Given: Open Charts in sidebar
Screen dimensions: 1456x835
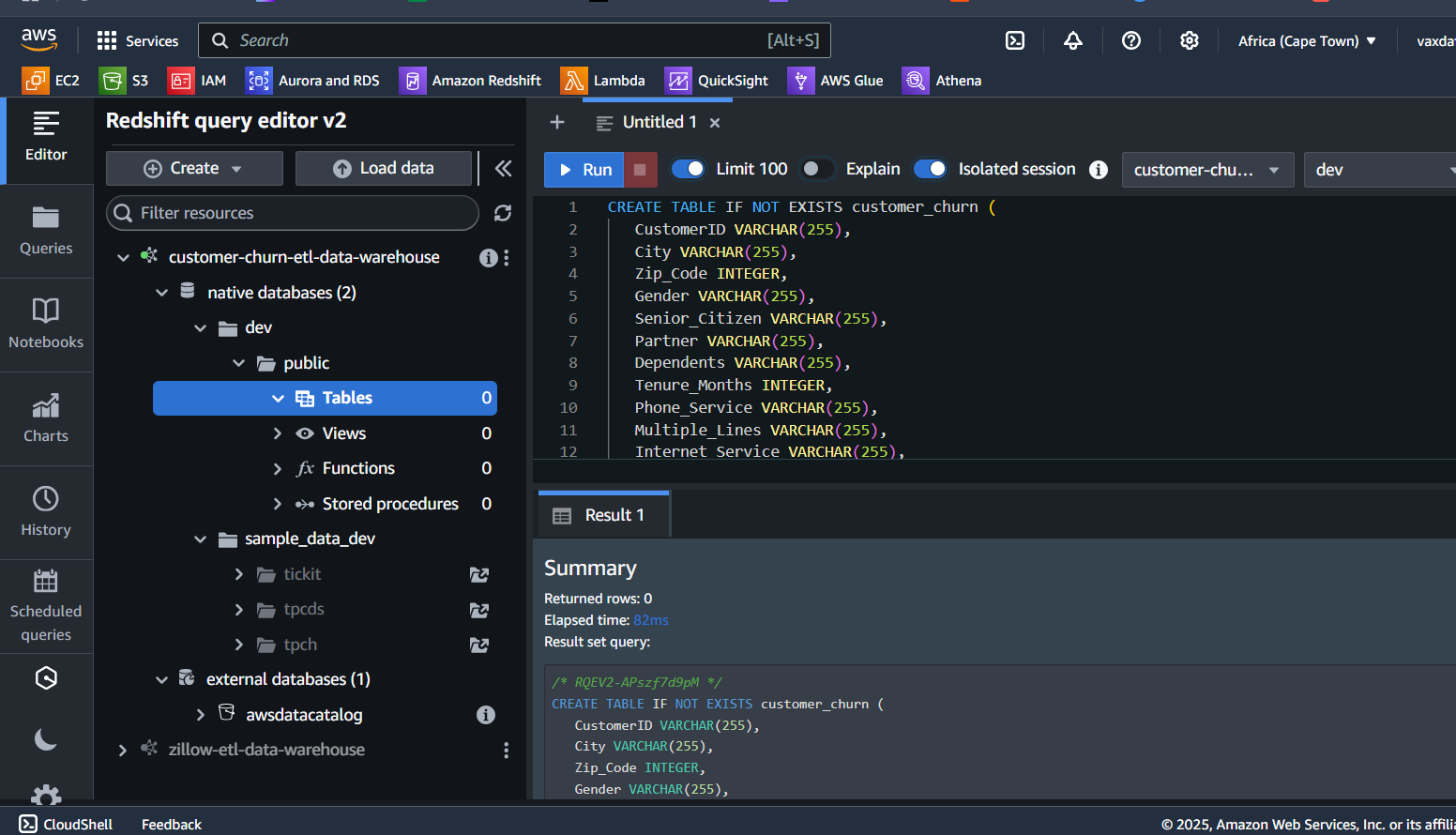Looking at the screenshot, I should [x=46, y=418].
